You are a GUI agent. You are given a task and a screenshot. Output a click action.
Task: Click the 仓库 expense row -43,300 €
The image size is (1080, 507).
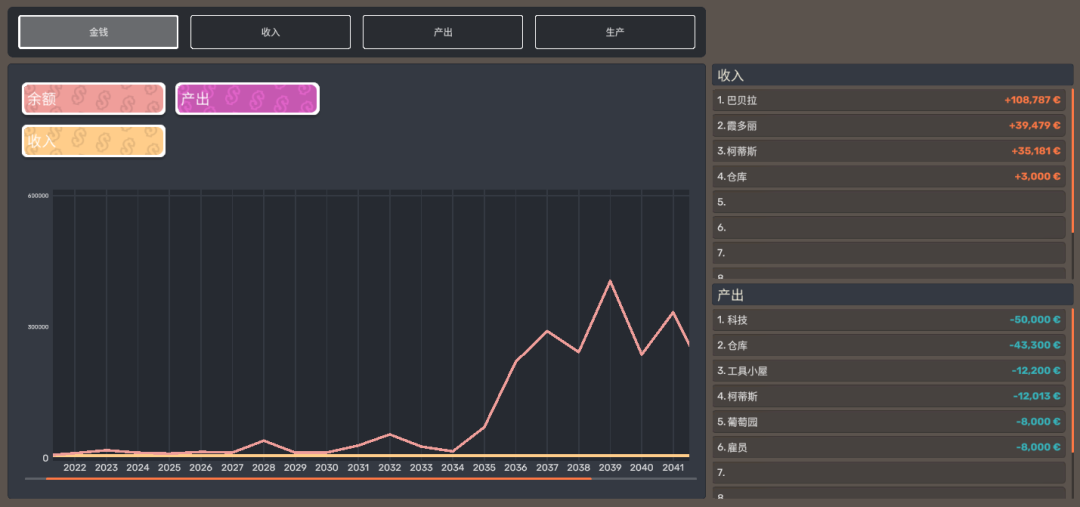click(889, 346)
